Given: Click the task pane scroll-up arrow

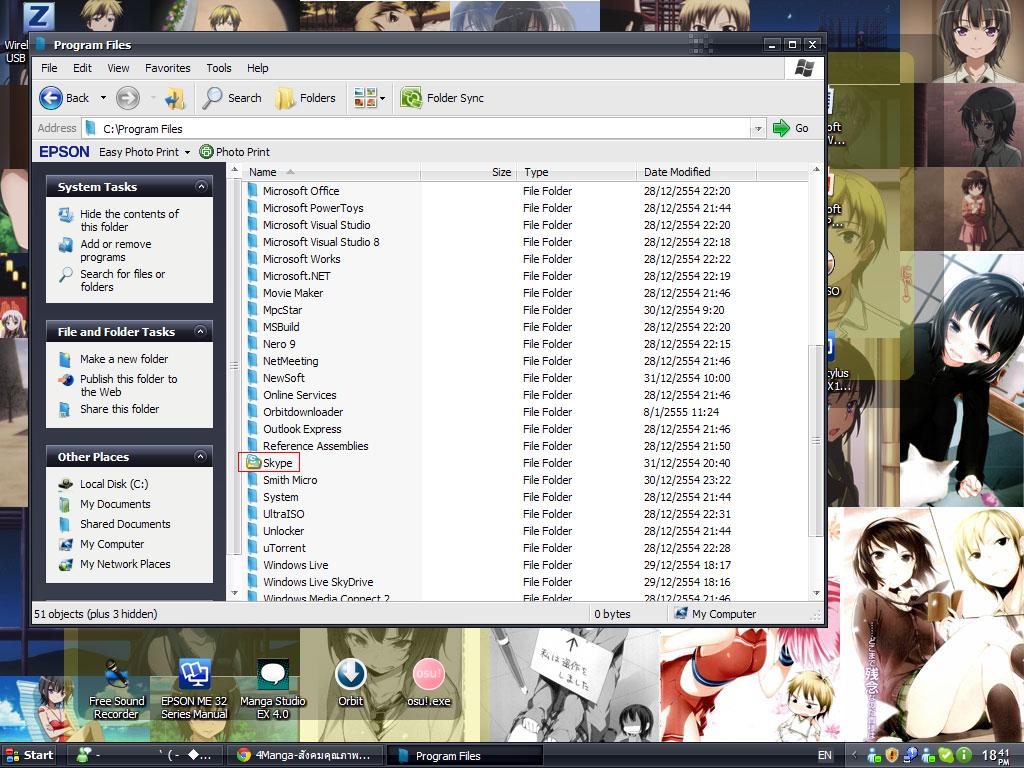Looking at the screenshot, I should pyautogui.click(x=234, y=170).
